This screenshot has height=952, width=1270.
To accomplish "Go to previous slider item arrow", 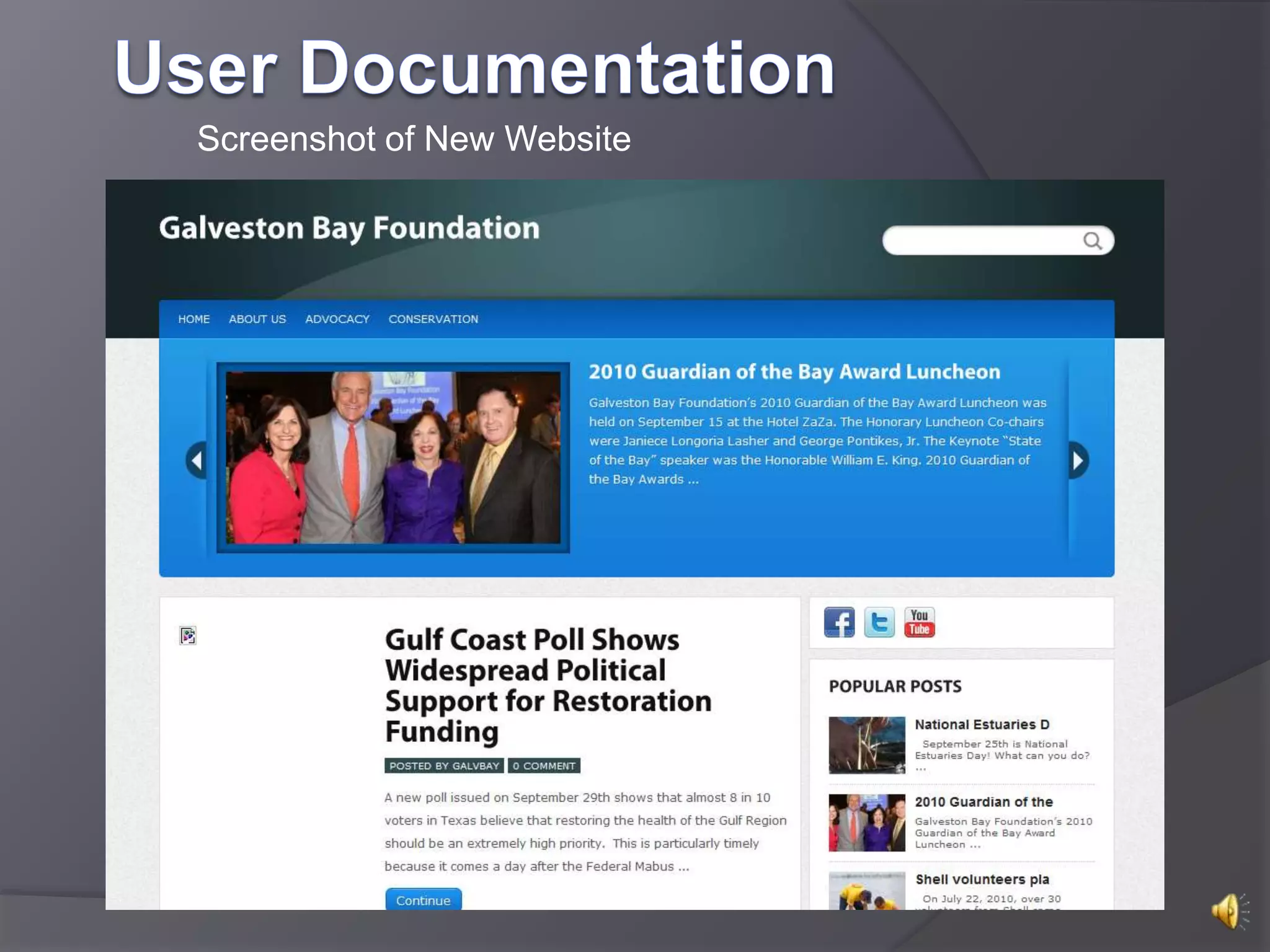I will coord(196,460).
